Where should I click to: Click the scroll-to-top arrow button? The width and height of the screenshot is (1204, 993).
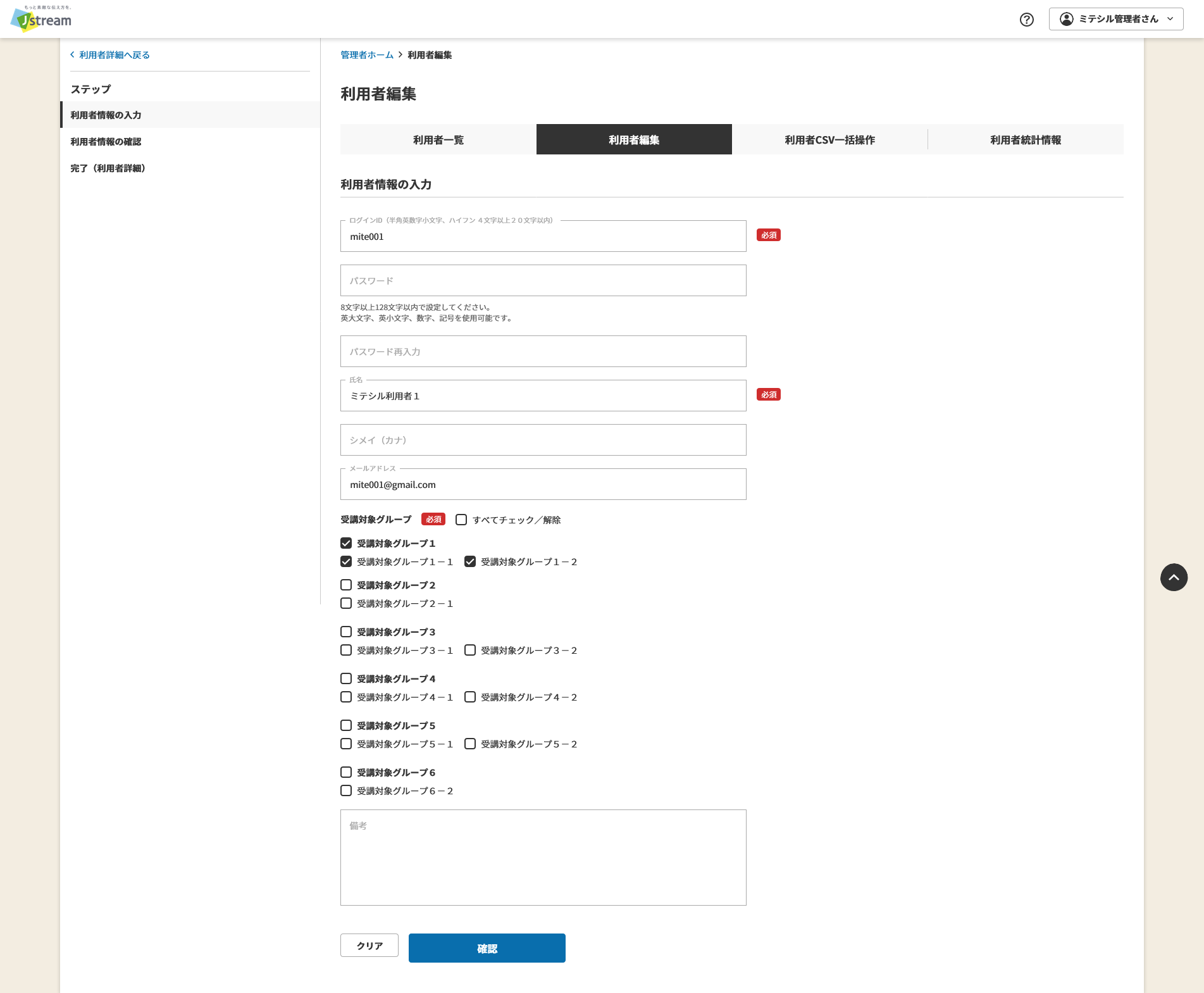(1174, 577)
